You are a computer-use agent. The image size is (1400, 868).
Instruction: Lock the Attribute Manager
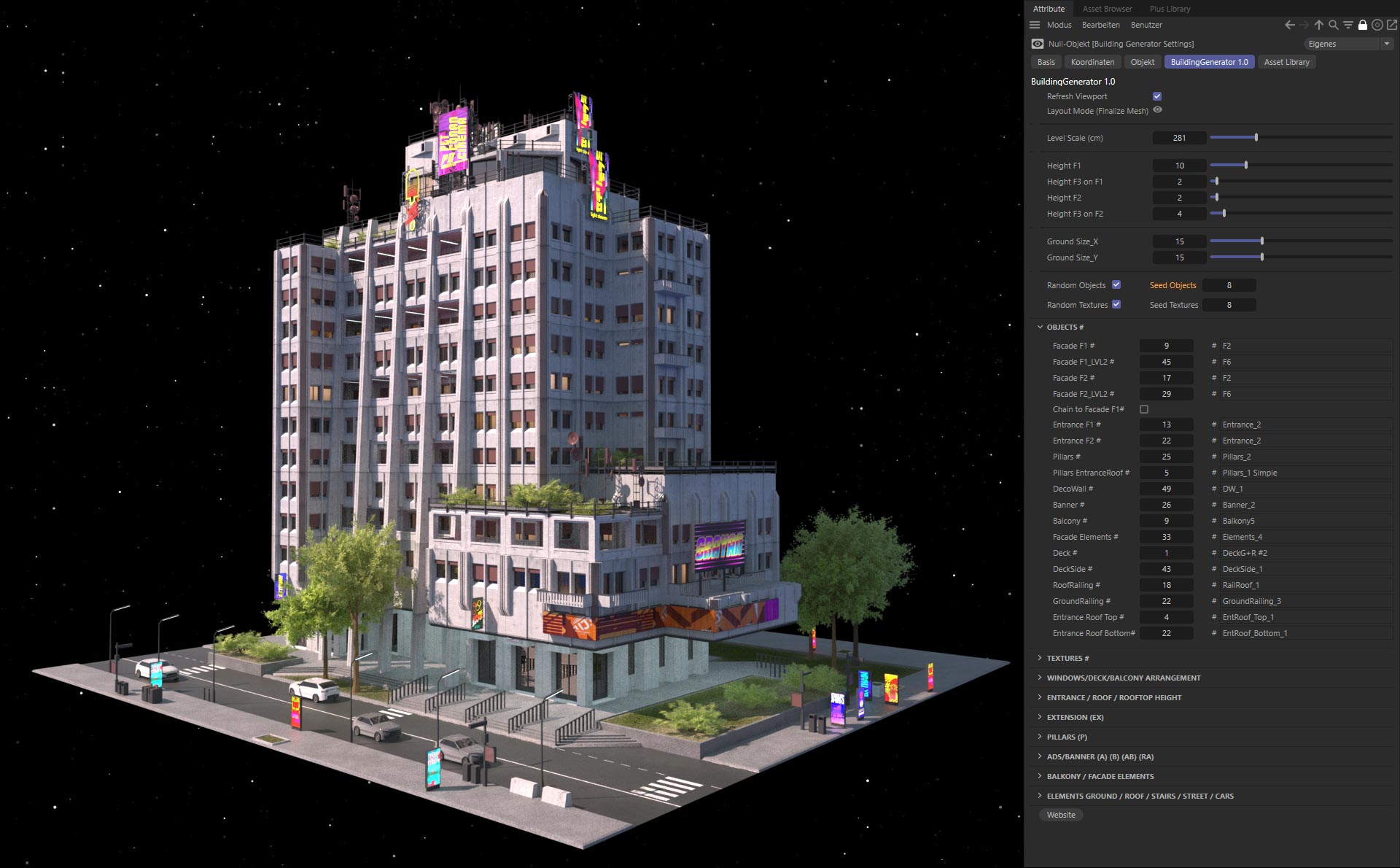1363,25
